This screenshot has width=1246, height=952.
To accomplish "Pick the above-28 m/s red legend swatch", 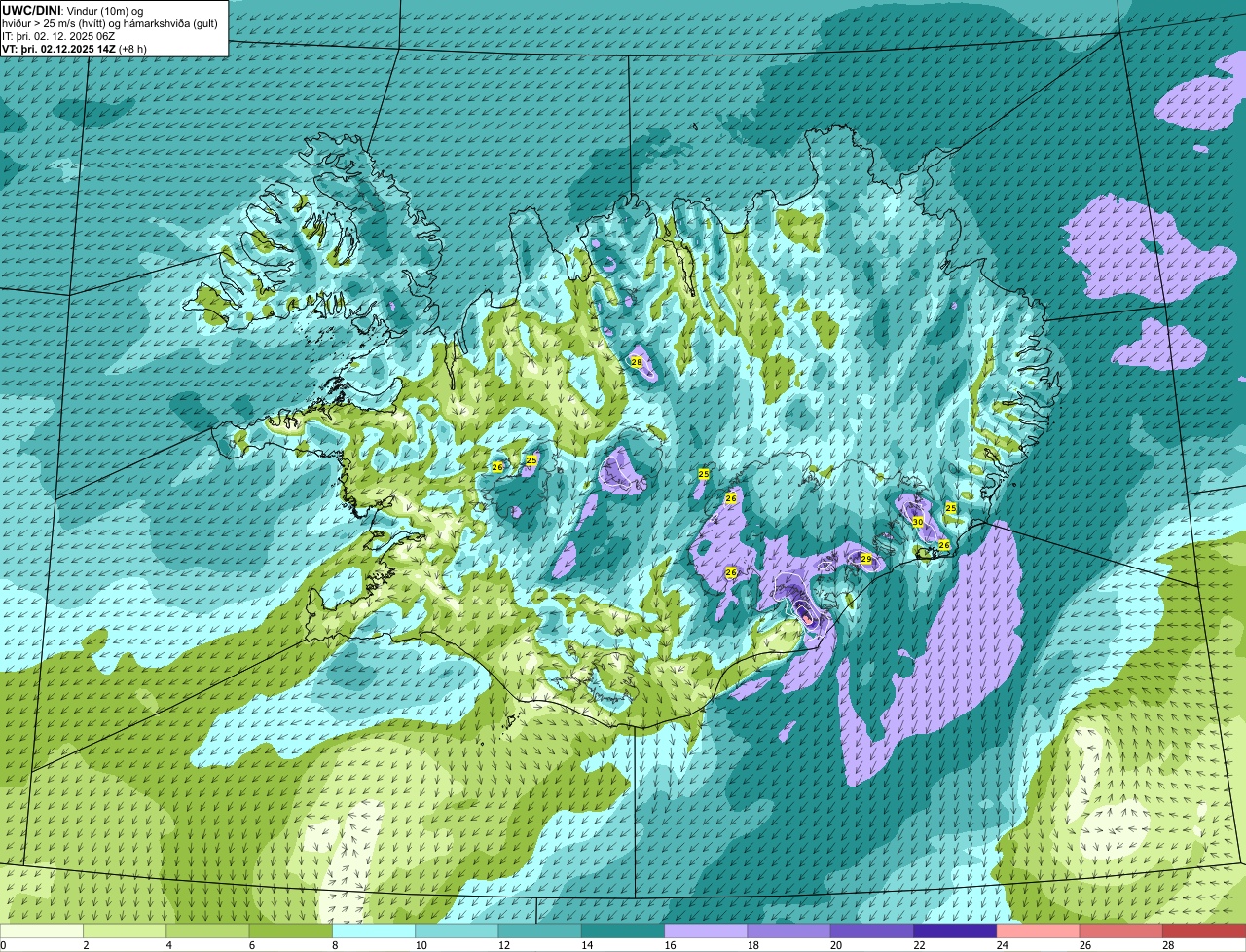I will 1204,932.
